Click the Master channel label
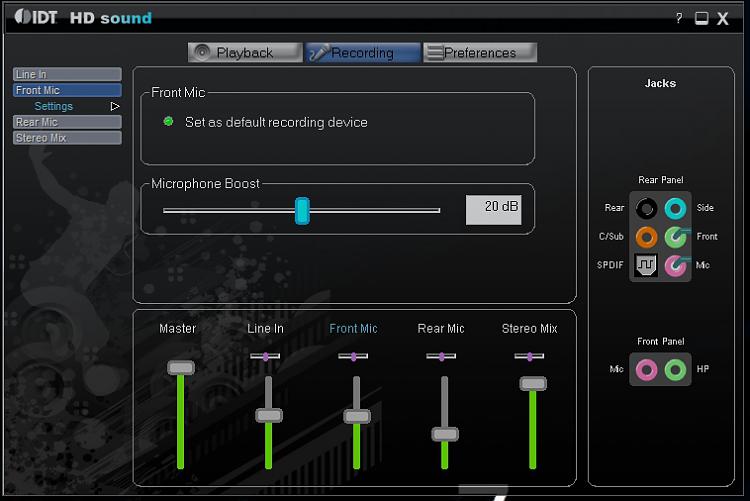 (177, 329)
